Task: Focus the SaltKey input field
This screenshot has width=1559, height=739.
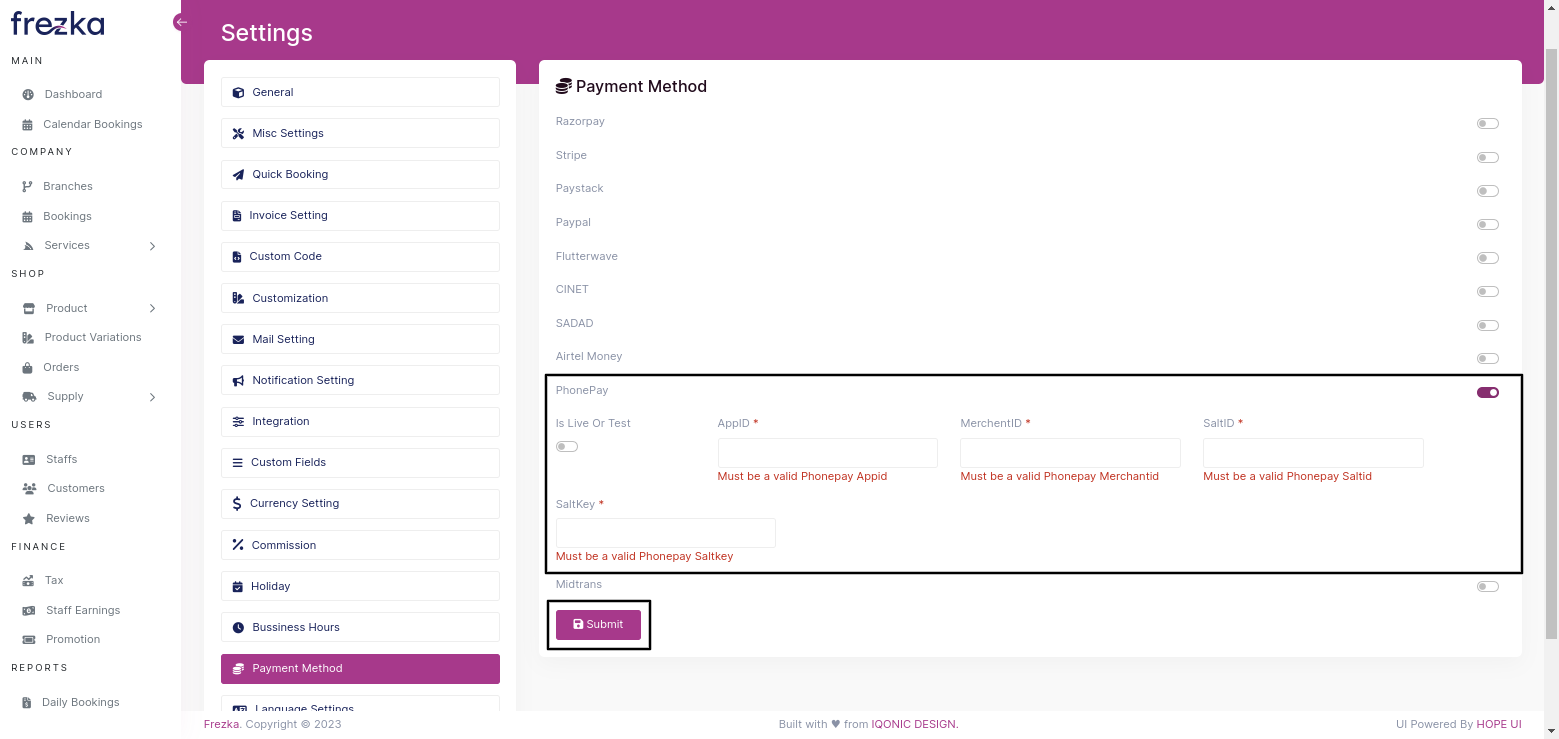Action: click(666, 533)
